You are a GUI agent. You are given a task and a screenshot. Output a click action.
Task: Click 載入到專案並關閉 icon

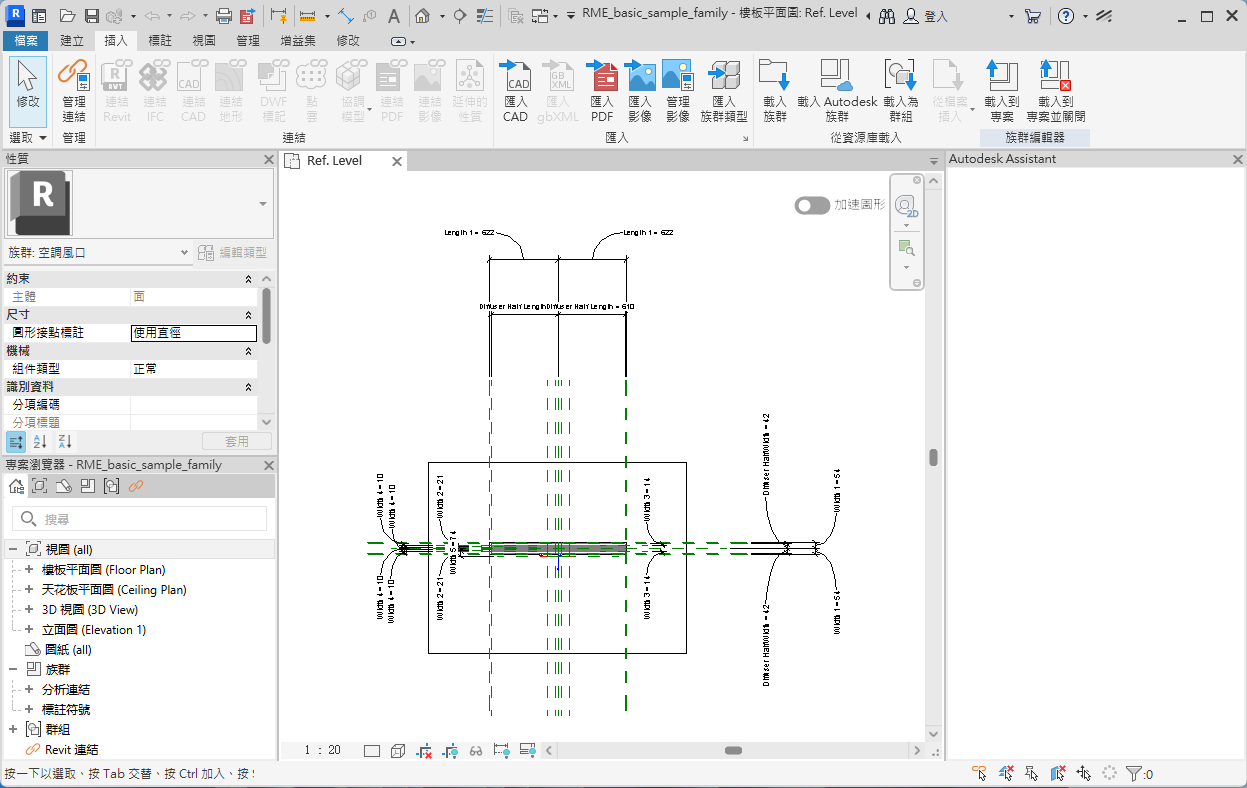(x=1055, y=89)
